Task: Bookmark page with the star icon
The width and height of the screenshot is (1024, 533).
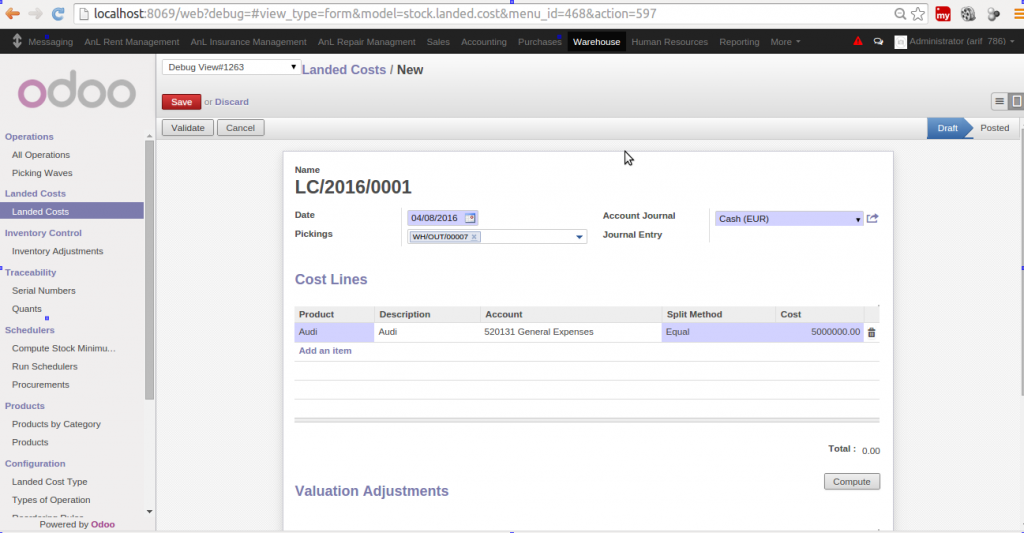Action: pos(917,14)
